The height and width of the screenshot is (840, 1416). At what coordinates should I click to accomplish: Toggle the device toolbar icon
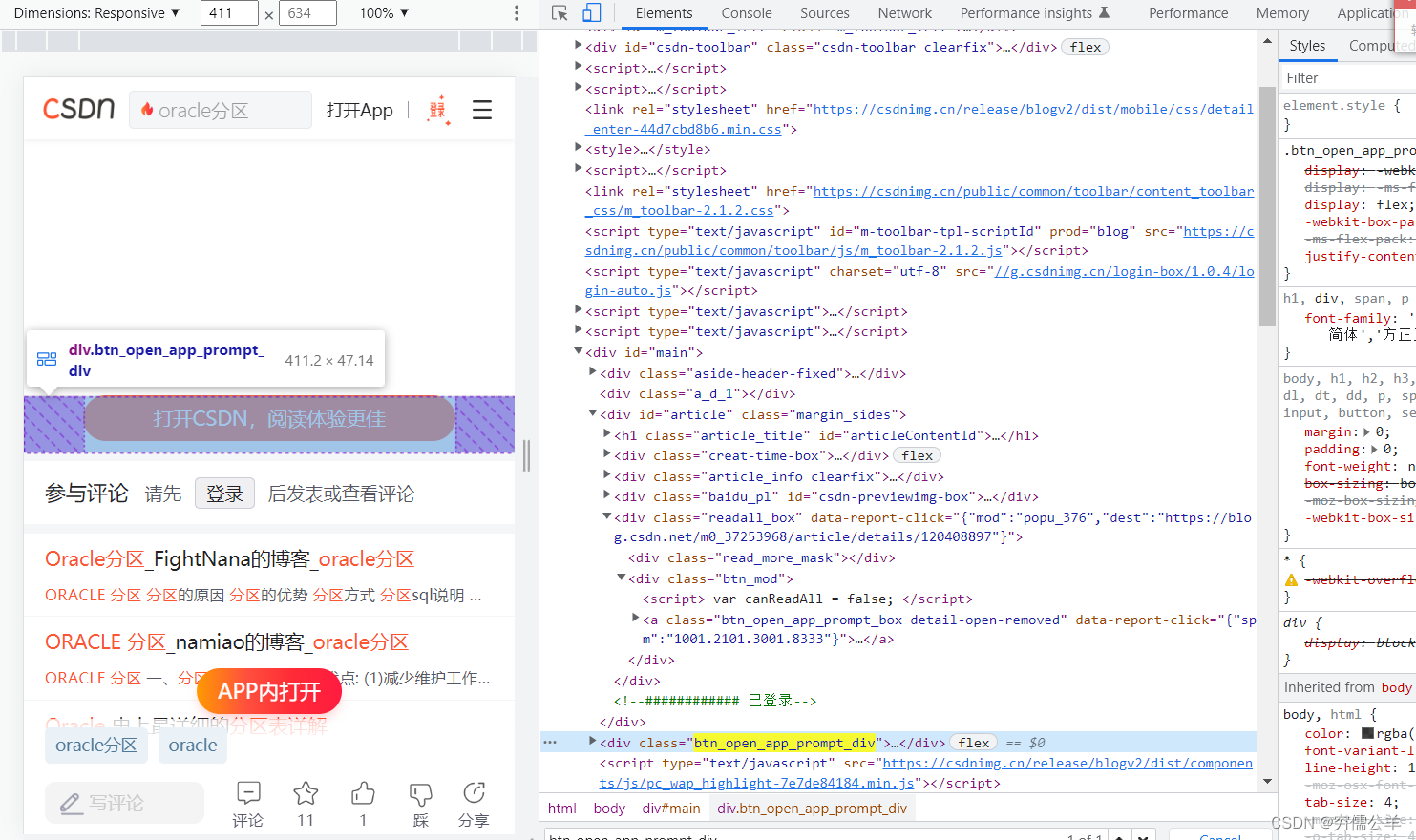tap(592, 13)
